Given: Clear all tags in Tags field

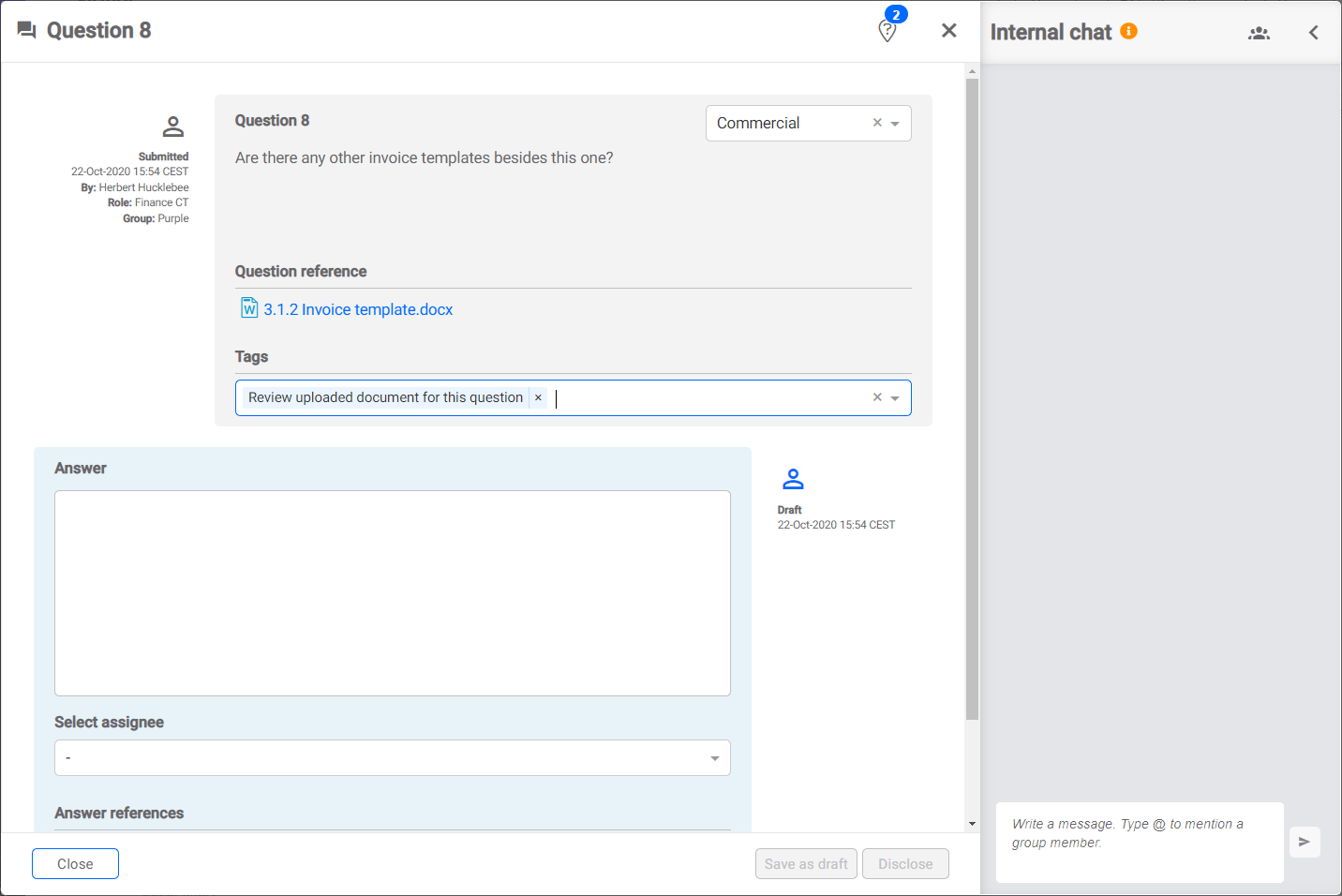Looking at the screenshot, I should coord(877,397).
